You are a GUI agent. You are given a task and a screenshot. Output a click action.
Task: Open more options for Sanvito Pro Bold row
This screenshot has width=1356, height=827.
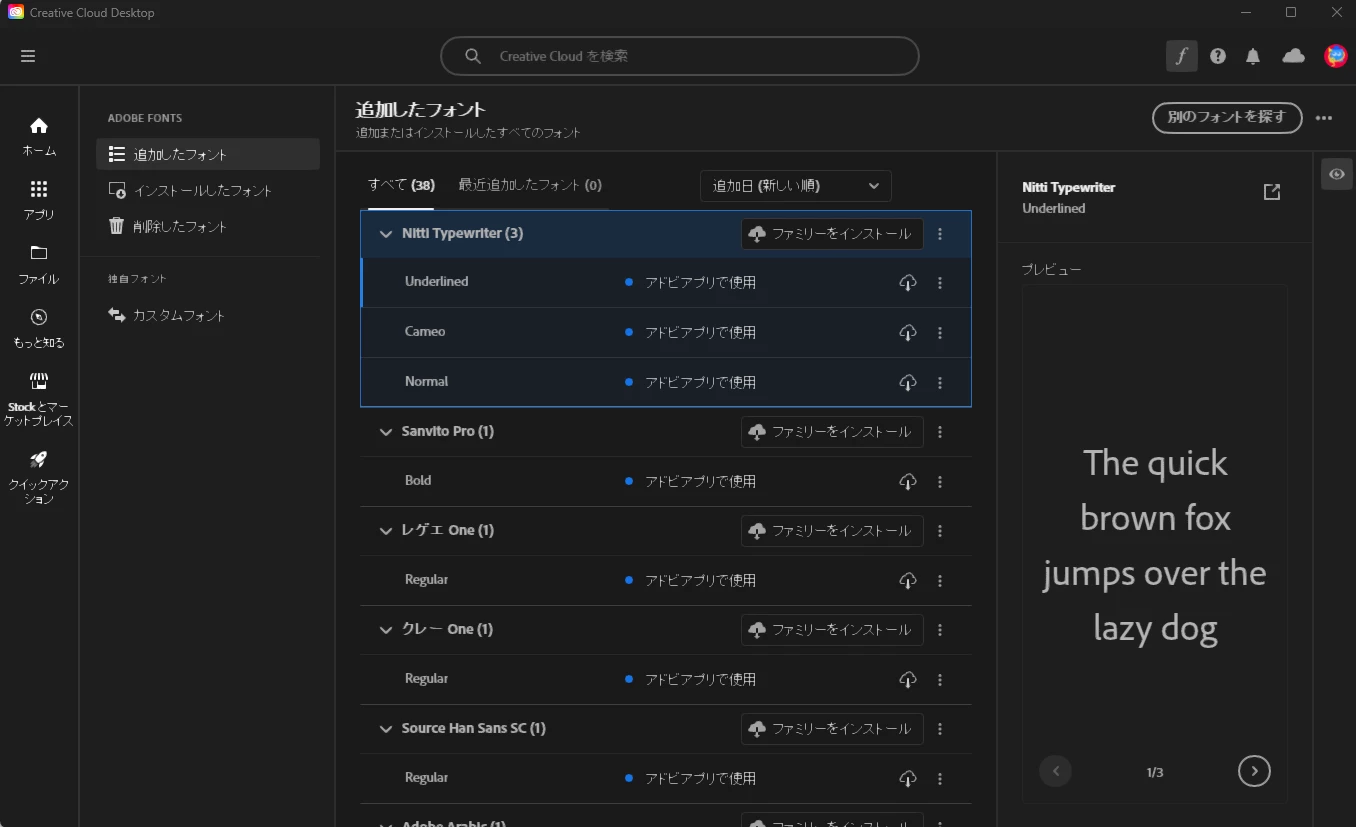coord(940,481)
